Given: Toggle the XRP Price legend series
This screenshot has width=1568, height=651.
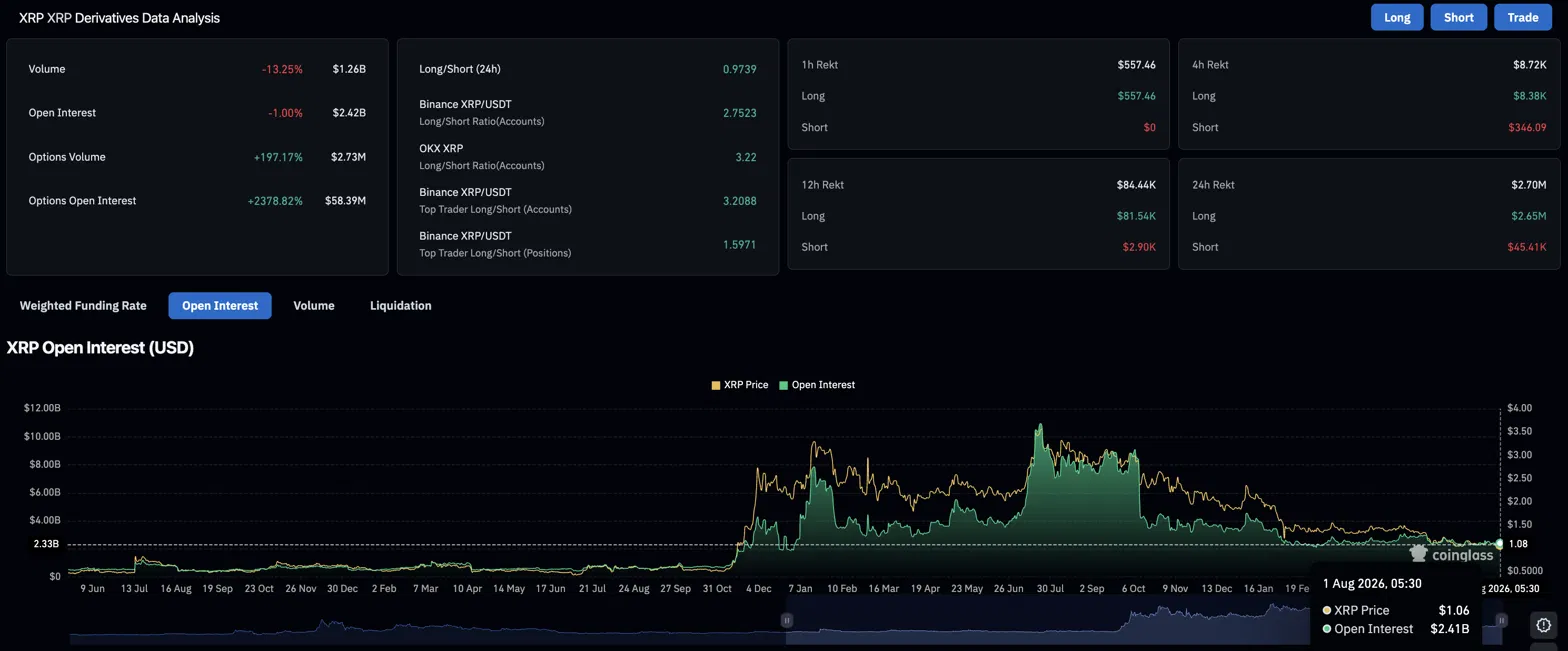Looking at the screenshot, I should (x=740, y=385).
